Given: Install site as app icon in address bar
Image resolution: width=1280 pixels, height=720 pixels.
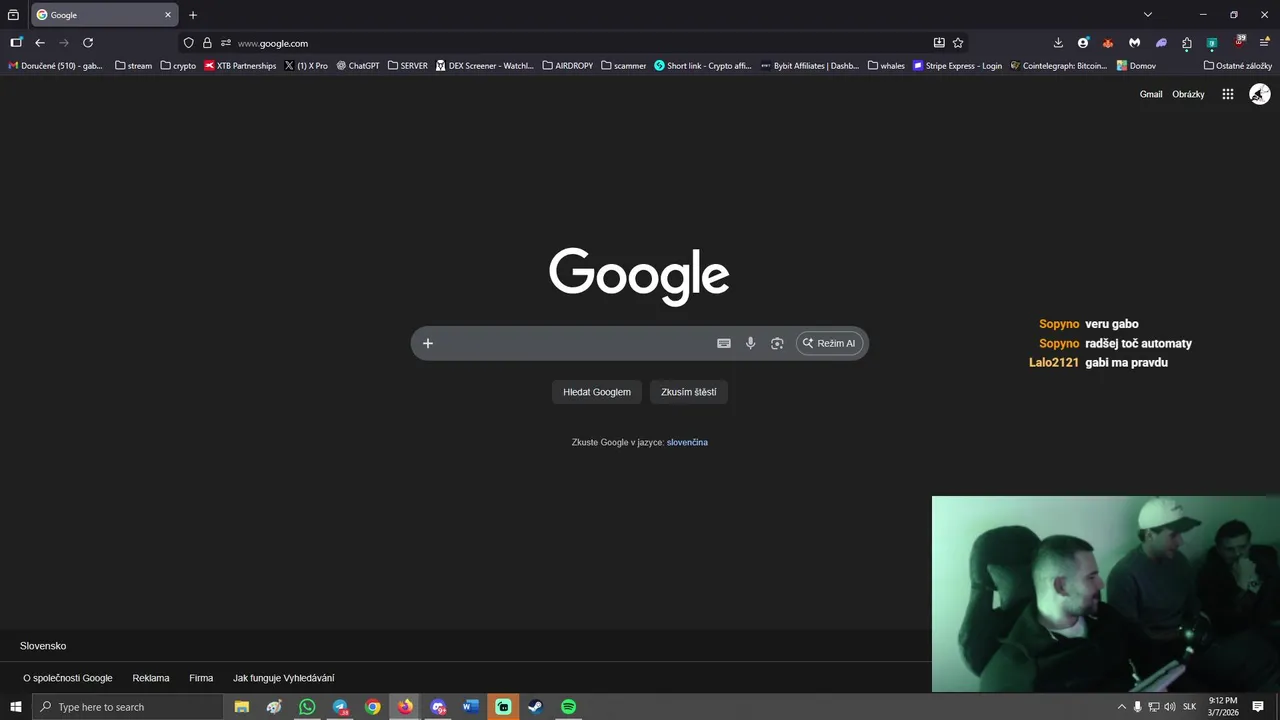Looking at the screenshot, I should pyautogui.click(x=939, y=43).
